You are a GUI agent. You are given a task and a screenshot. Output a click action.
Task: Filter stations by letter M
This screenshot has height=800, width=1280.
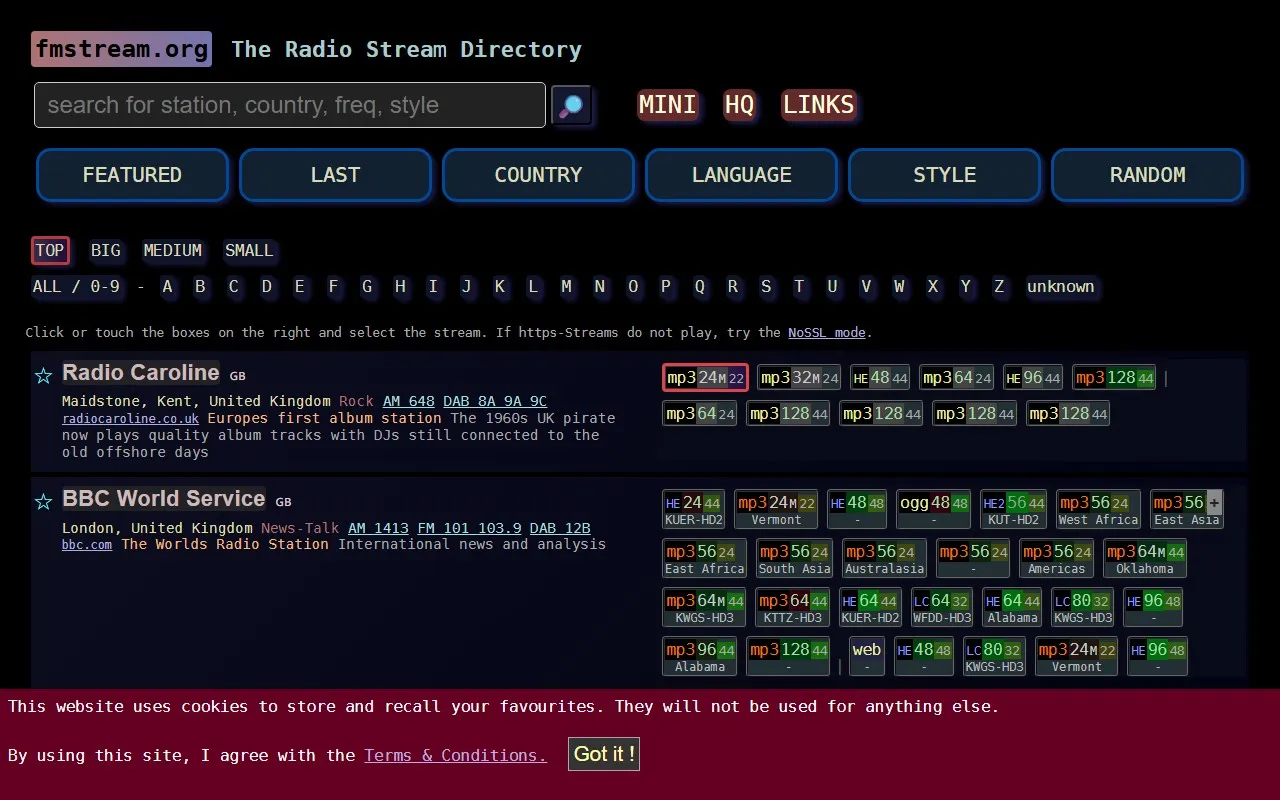pos(567,287)
